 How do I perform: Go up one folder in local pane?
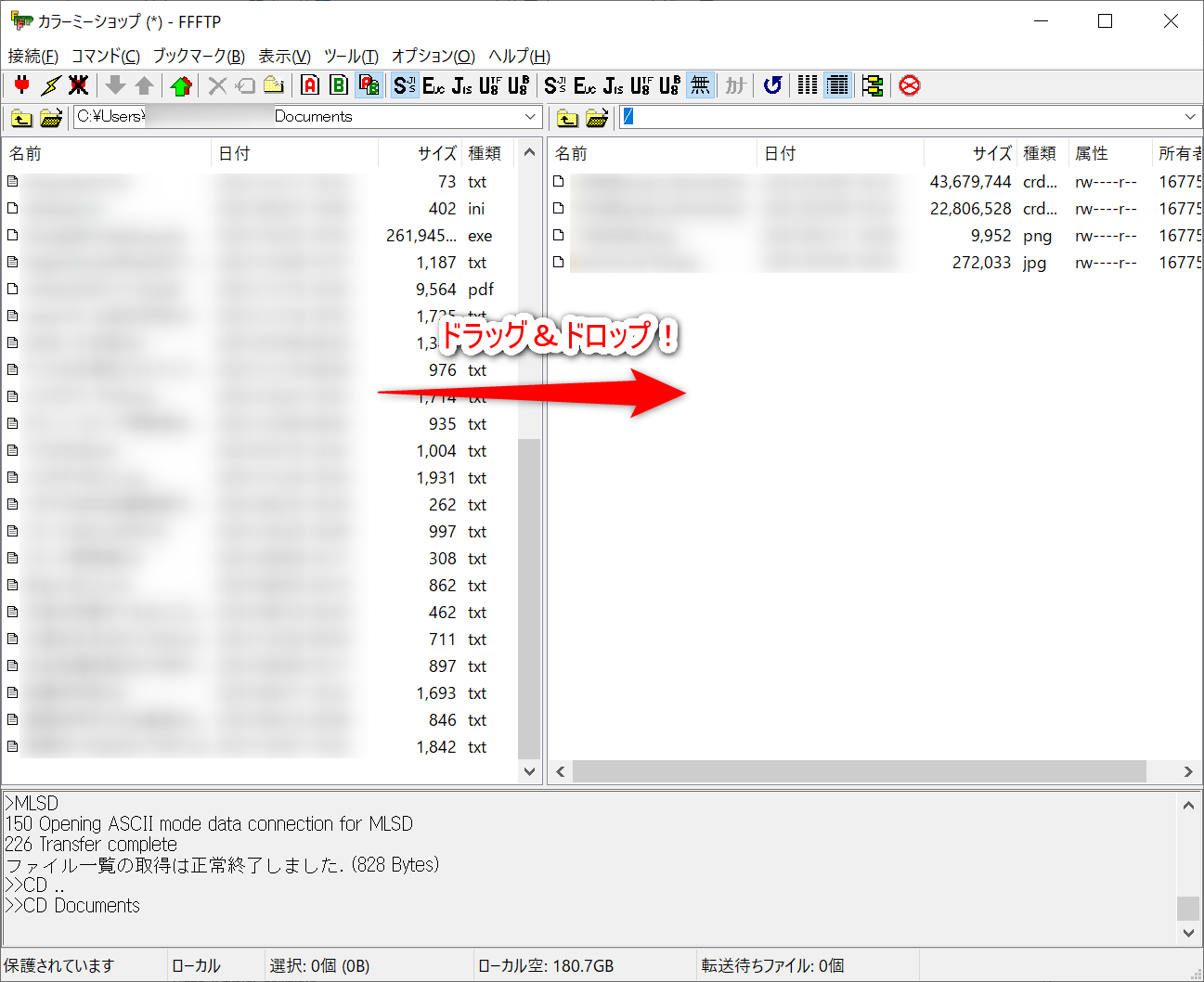[21, 117]
